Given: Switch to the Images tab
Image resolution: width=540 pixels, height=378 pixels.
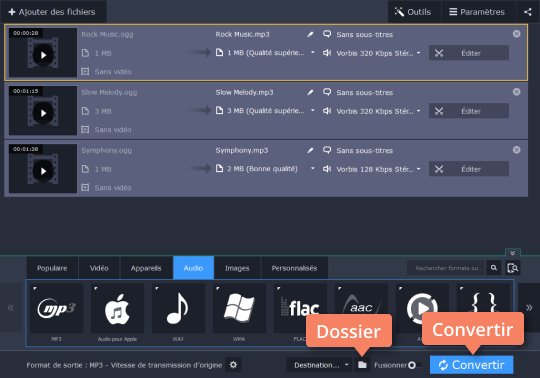Looking at the screenshot, I should pyautogui.click(x=237, y=268).
